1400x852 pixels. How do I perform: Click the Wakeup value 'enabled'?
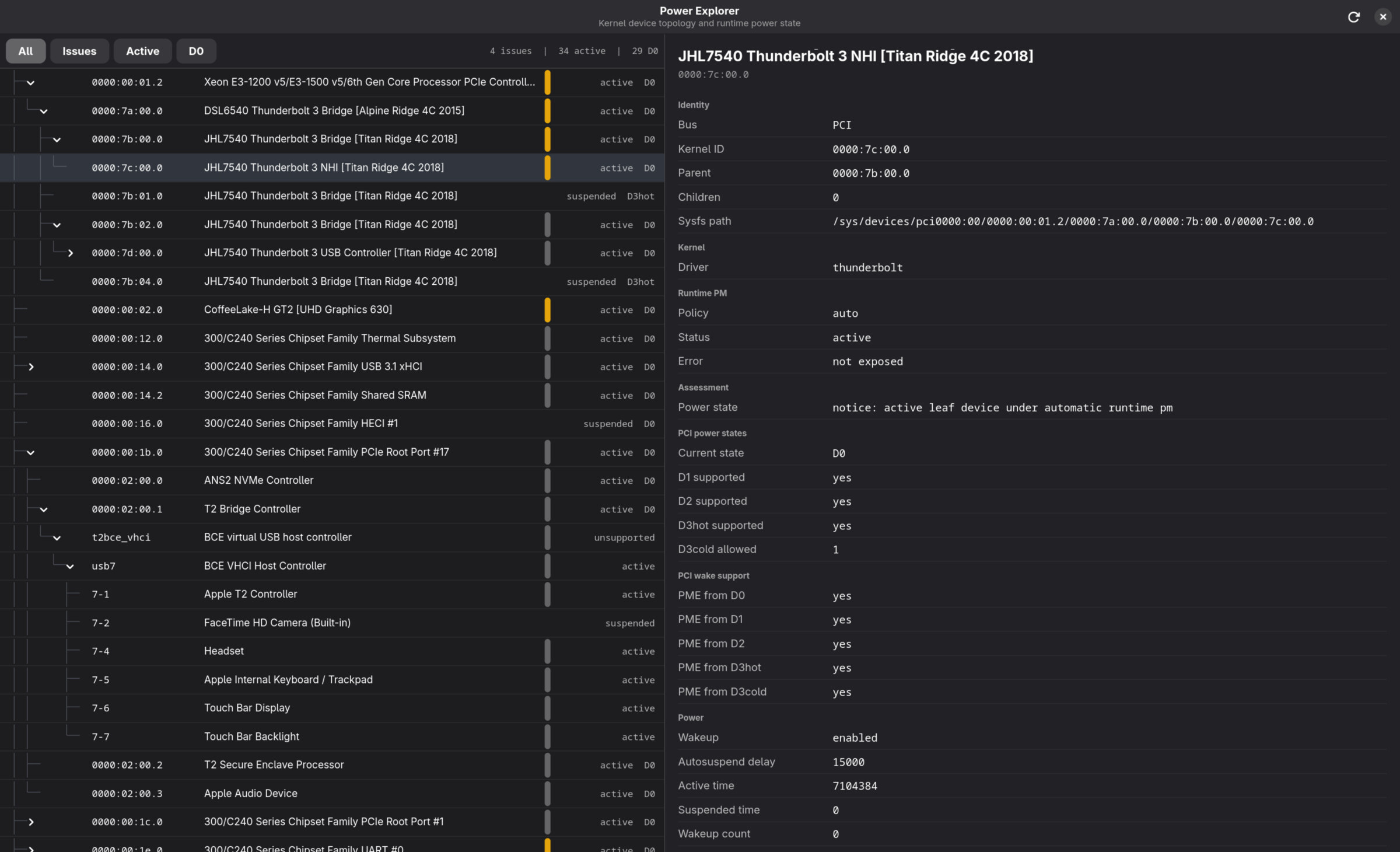click(x=855, y=738)
